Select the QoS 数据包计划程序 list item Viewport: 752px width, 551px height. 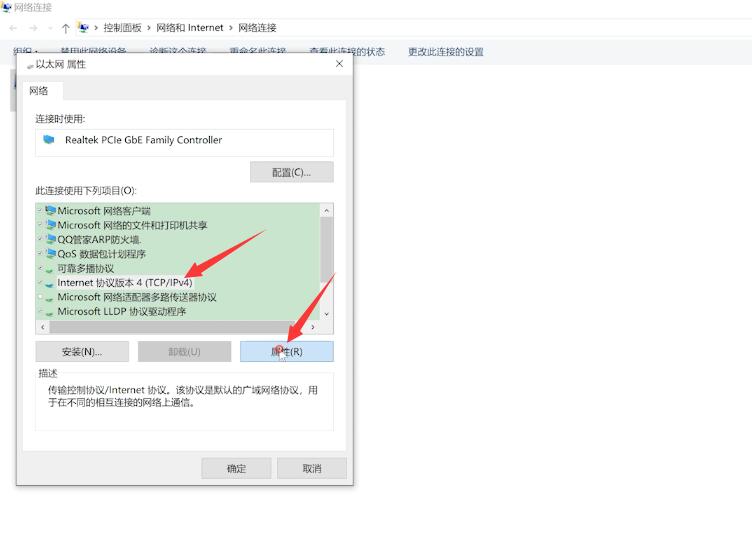102,254
